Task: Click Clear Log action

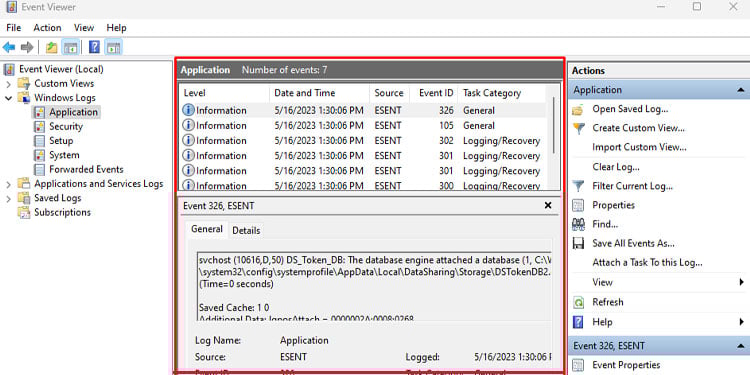Action: coord(616,167)
